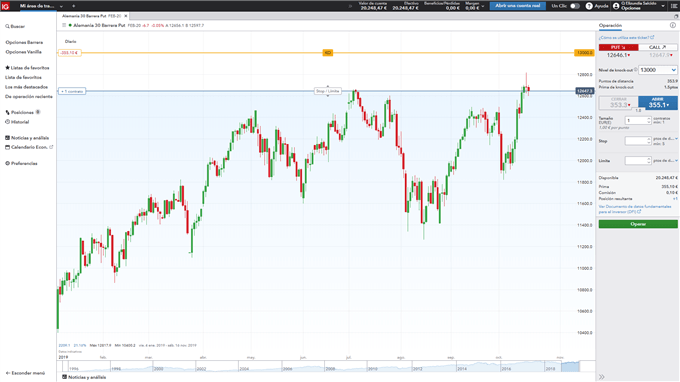This screenshot has height=382, width=680.
Task: Click the timeline range slider handle at bottom
Action: point(570,367)
